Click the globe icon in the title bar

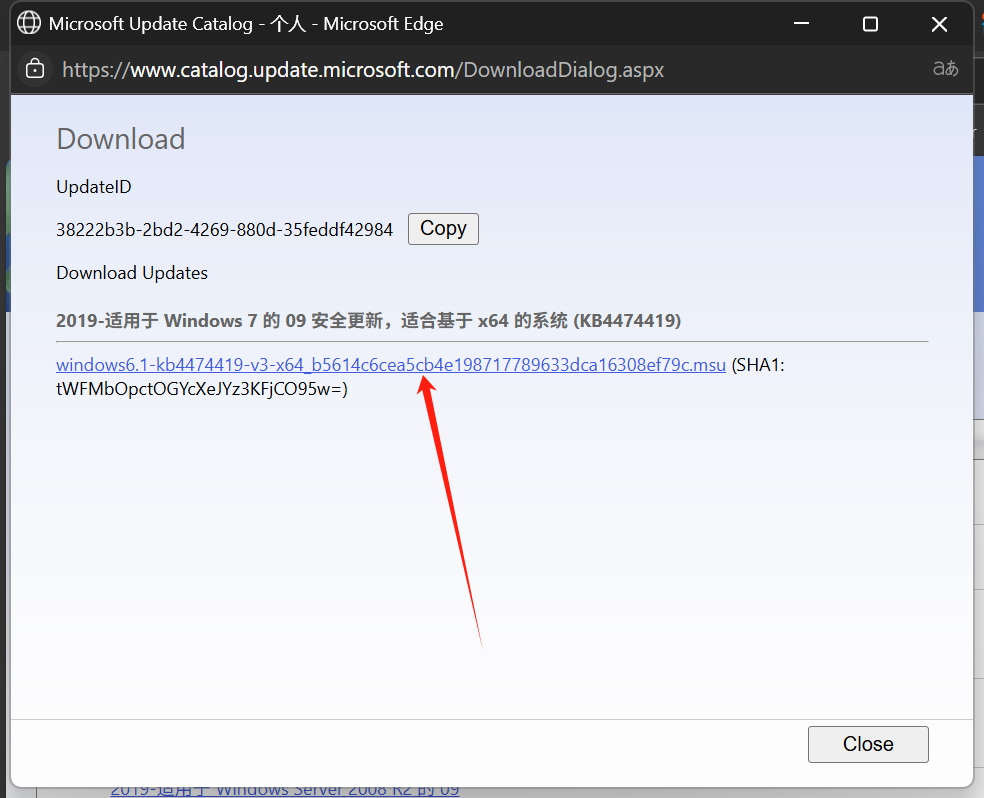pyautogui.click(x=29, y=23)
